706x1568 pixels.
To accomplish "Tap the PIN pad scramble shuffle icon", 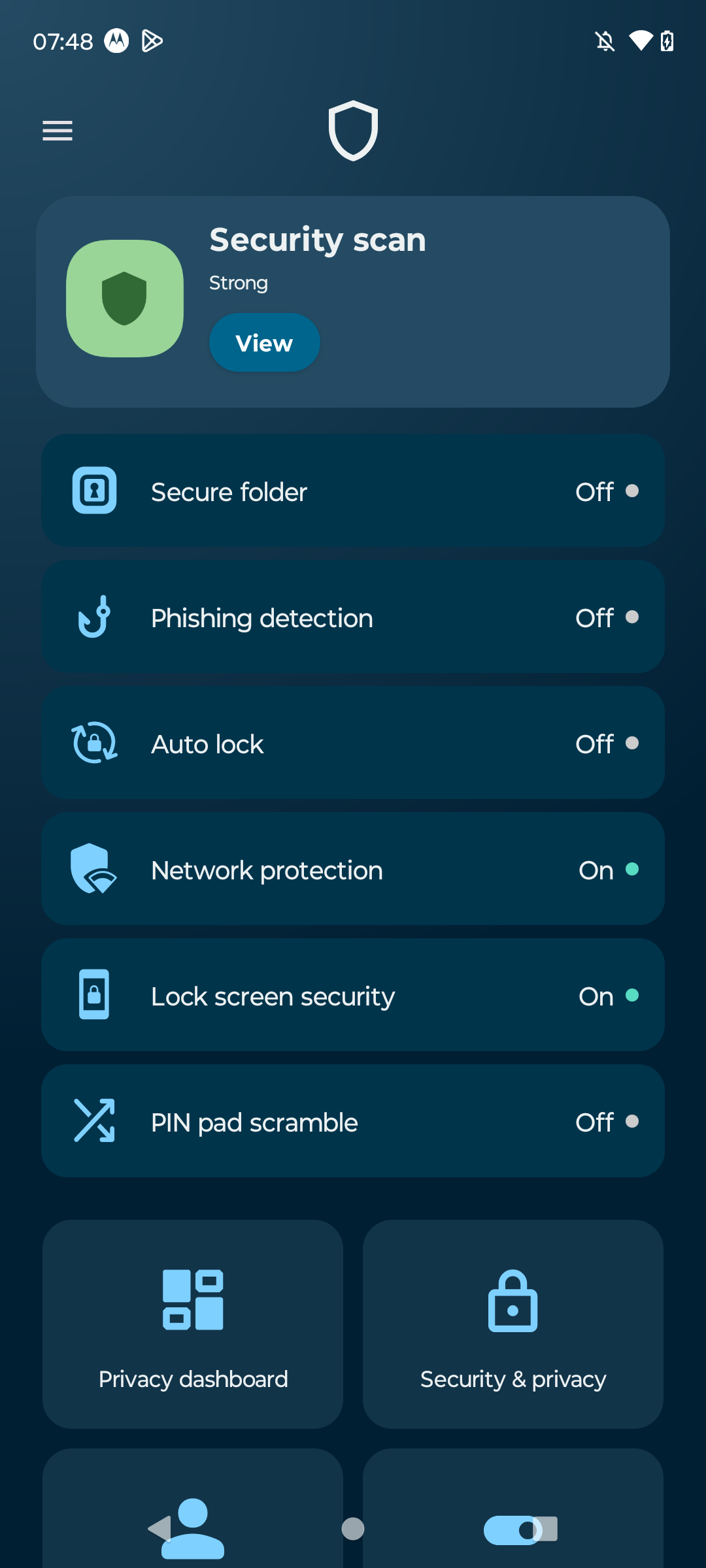I will [94, 1120].
